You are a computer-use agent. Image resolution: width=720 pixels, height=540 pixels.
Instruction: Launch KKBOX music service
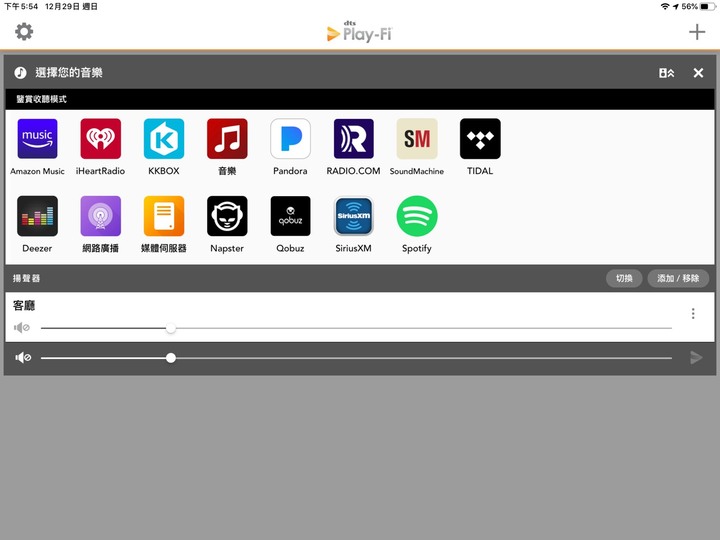click(164, 139)
